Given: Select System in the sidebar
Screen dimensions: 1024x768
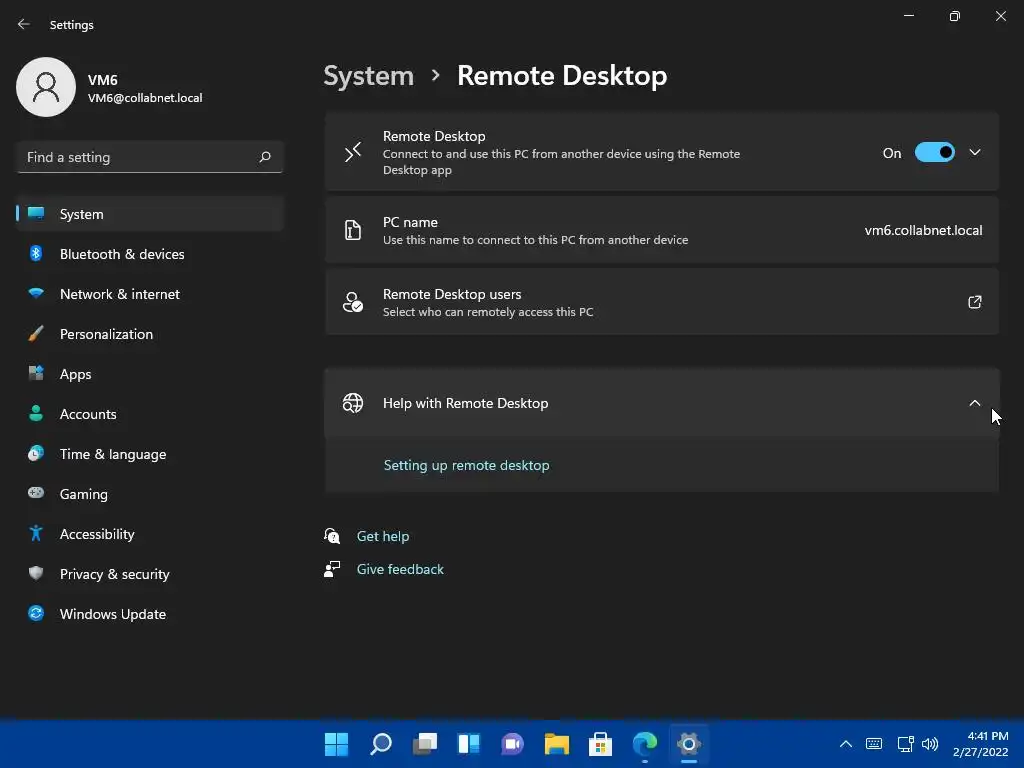Looking at the screenshot, I should 150,214.
